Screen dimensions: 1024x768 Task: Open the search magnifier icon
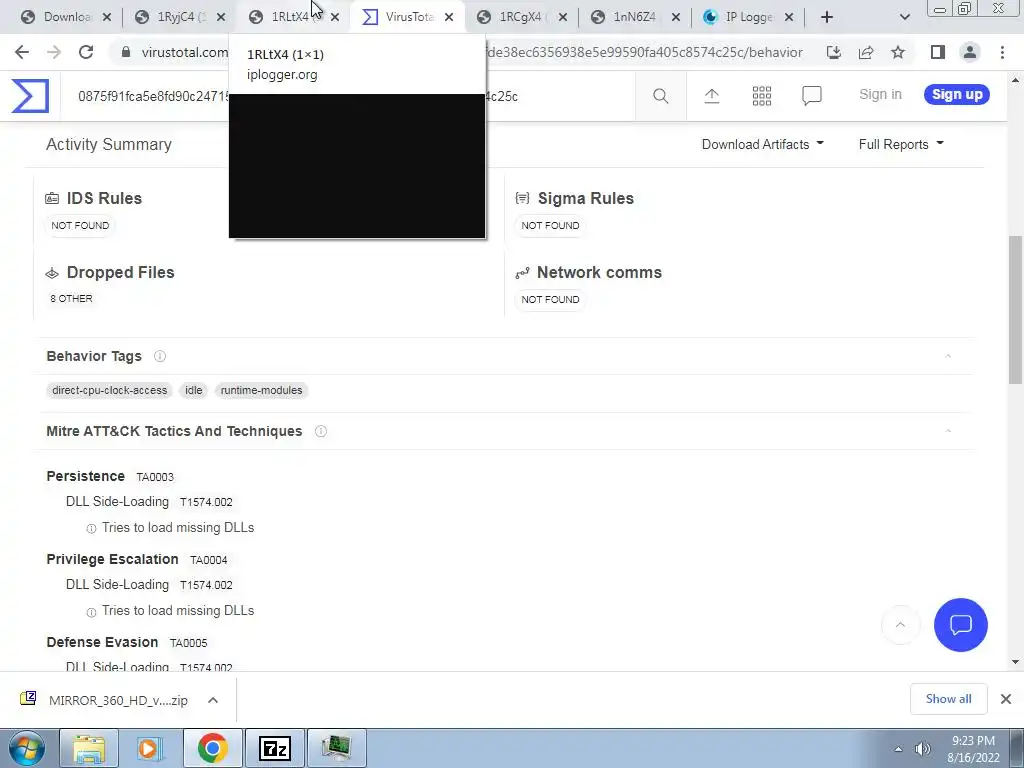[x=660, y=96]
